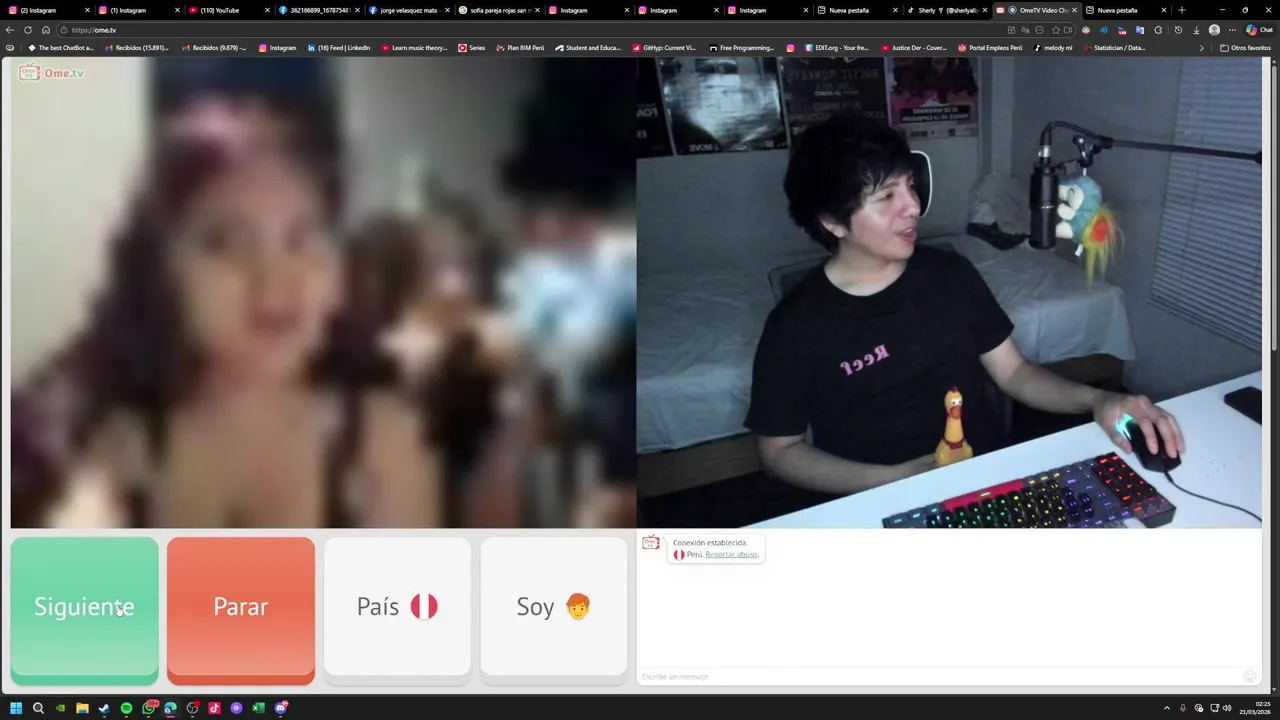
Task: Open the melody ml bookmark
Action: tap(1053, 48)
